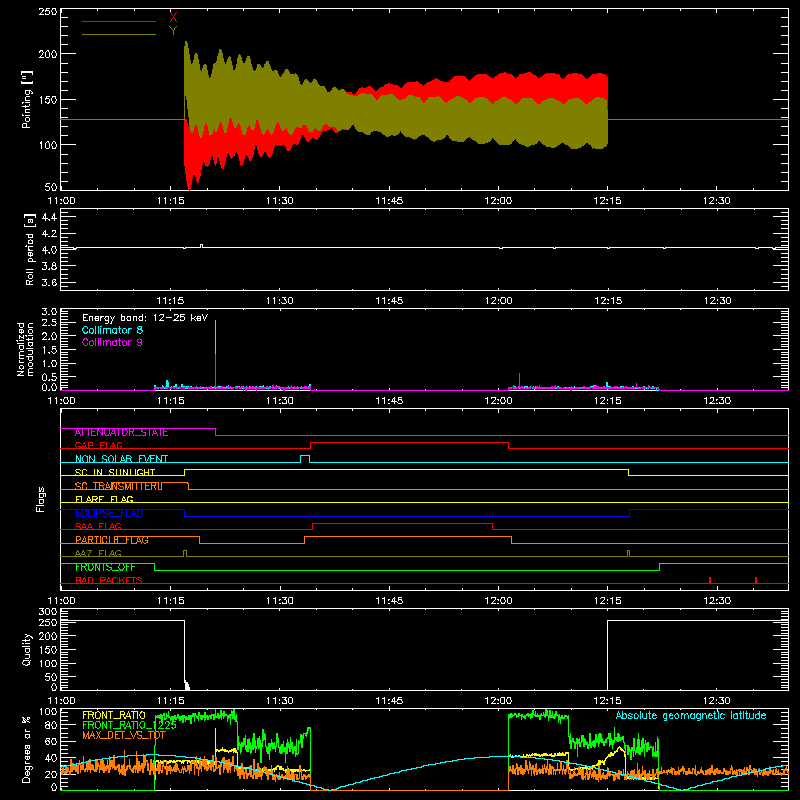
Task: Click the 'Degrees or %' axis title
Action: coord(27,750)
